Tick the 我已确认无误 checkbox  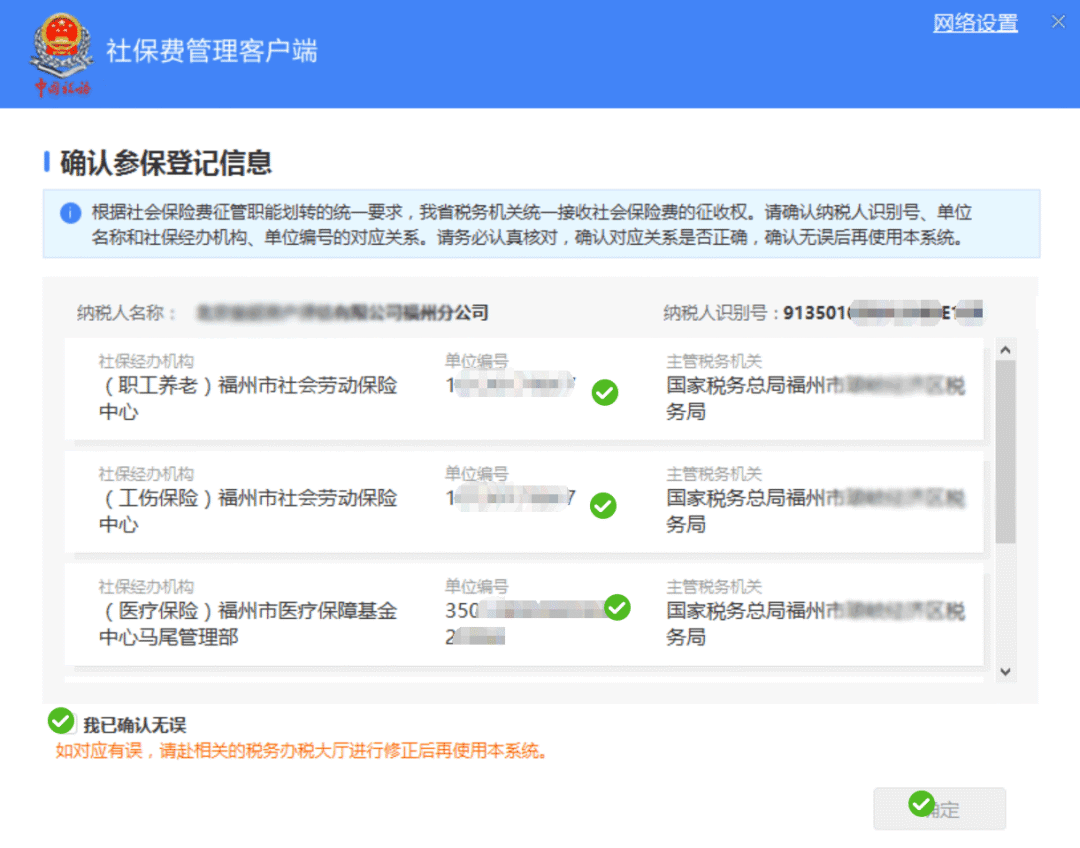click(x=61, y=721)
